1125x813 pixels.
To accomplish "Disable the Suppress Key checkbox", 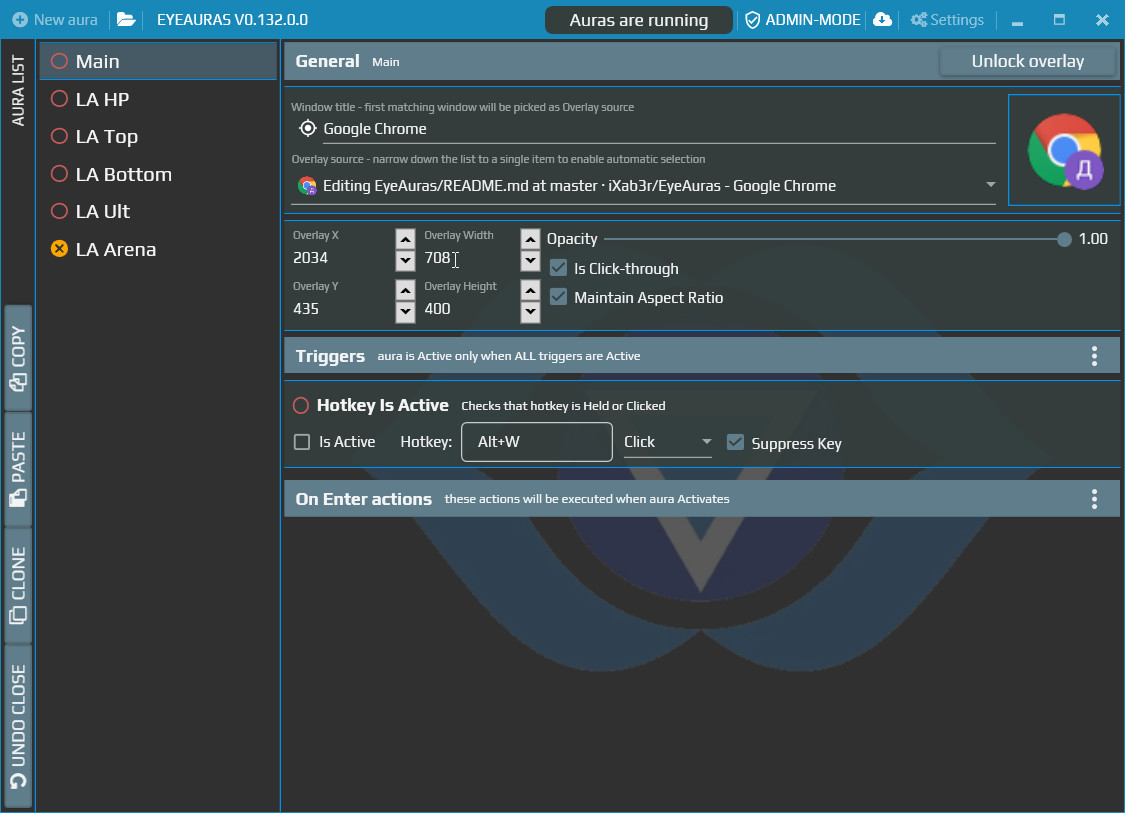I will click(x=735, y=442).
